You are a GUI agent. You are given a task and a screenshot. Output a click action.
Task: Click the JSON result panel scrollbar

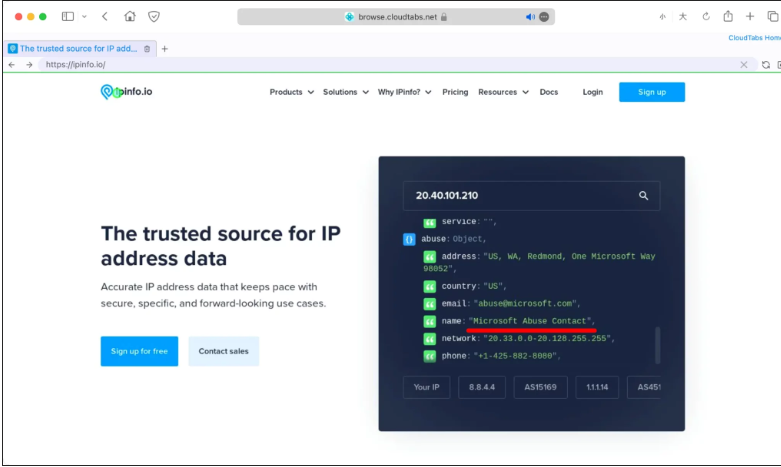pos(657,345)
